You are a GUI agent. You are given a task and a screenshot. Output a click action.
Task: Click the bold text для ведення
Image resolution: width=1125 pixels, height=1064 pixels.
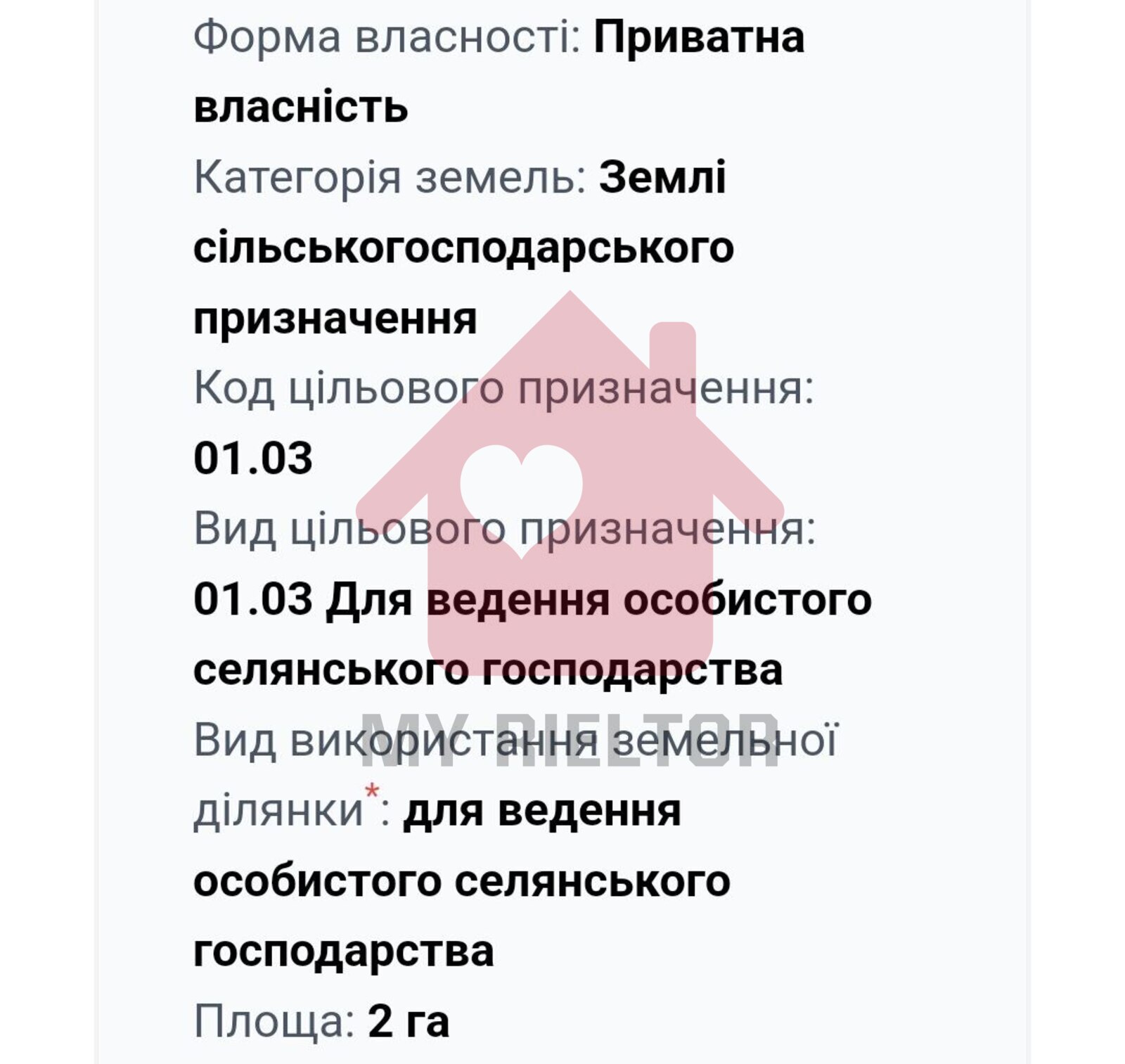point(541,810)
